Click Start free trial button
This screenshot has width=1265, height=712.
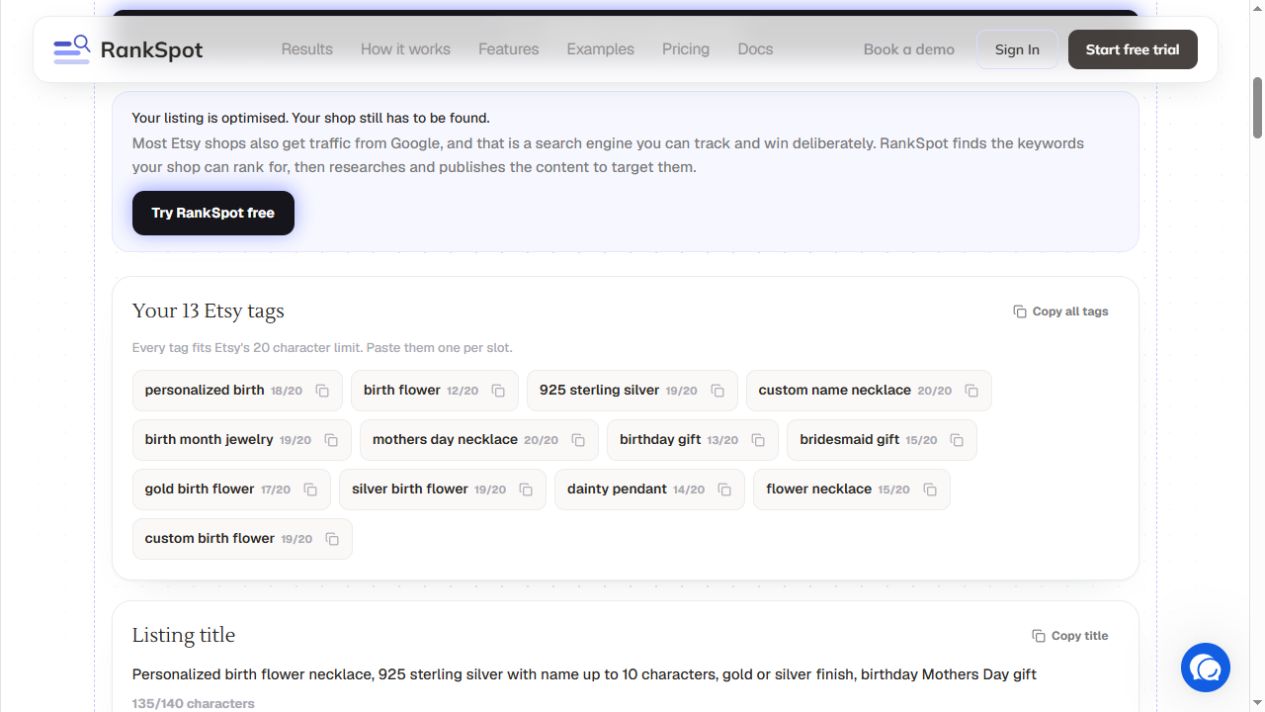(x=1132, y=49)
